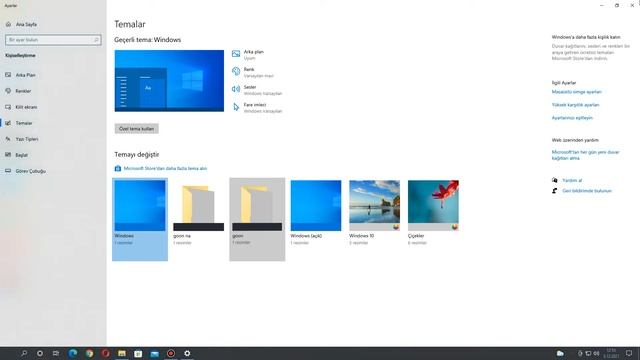This screenshot has height=360, width=640.
Task: Open File Explorer on taskbar
Action: coord(122,353)
